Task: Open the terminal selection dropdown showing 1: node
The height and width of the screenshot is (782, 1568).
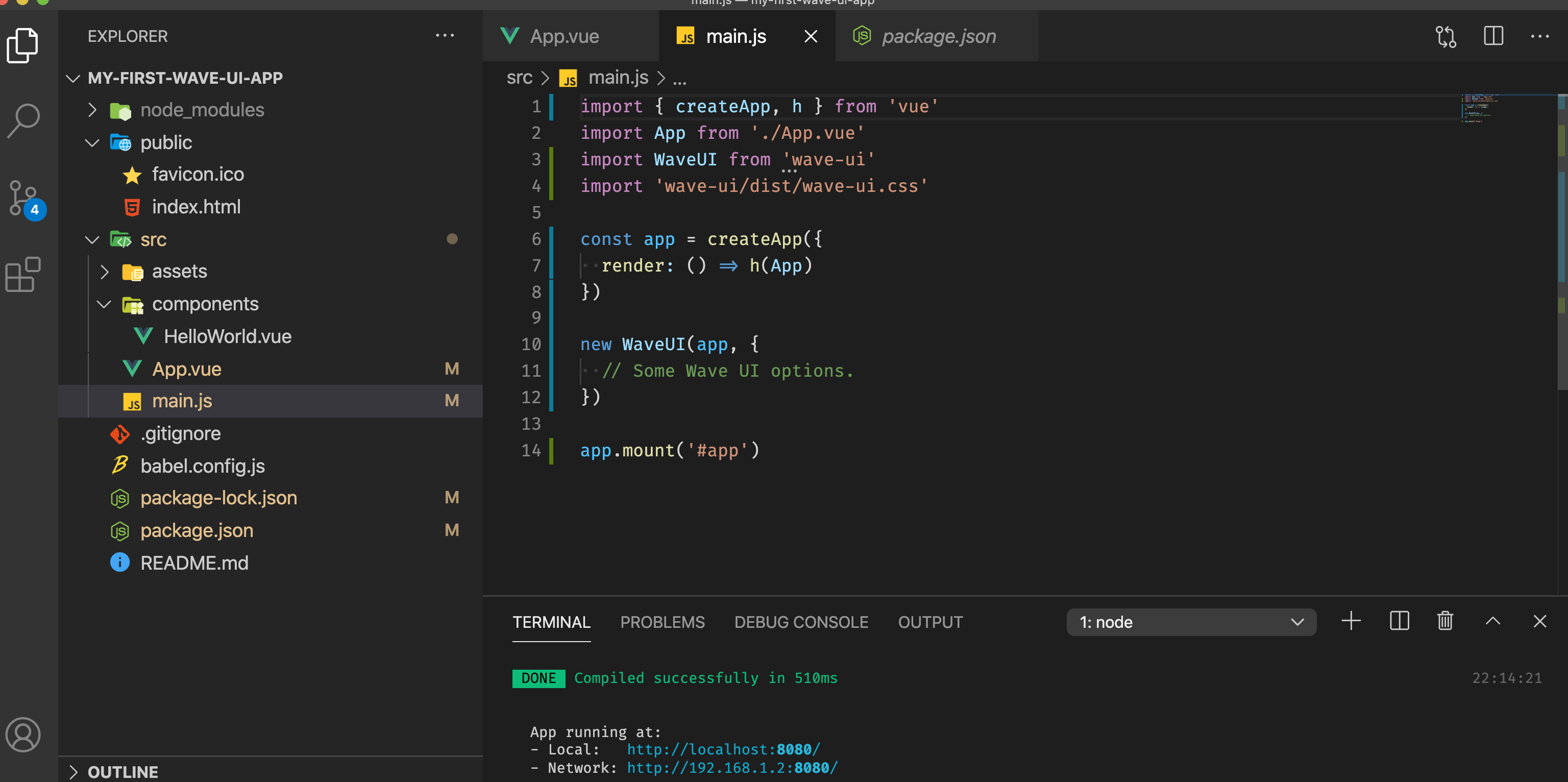Action: pos(1191,622)
